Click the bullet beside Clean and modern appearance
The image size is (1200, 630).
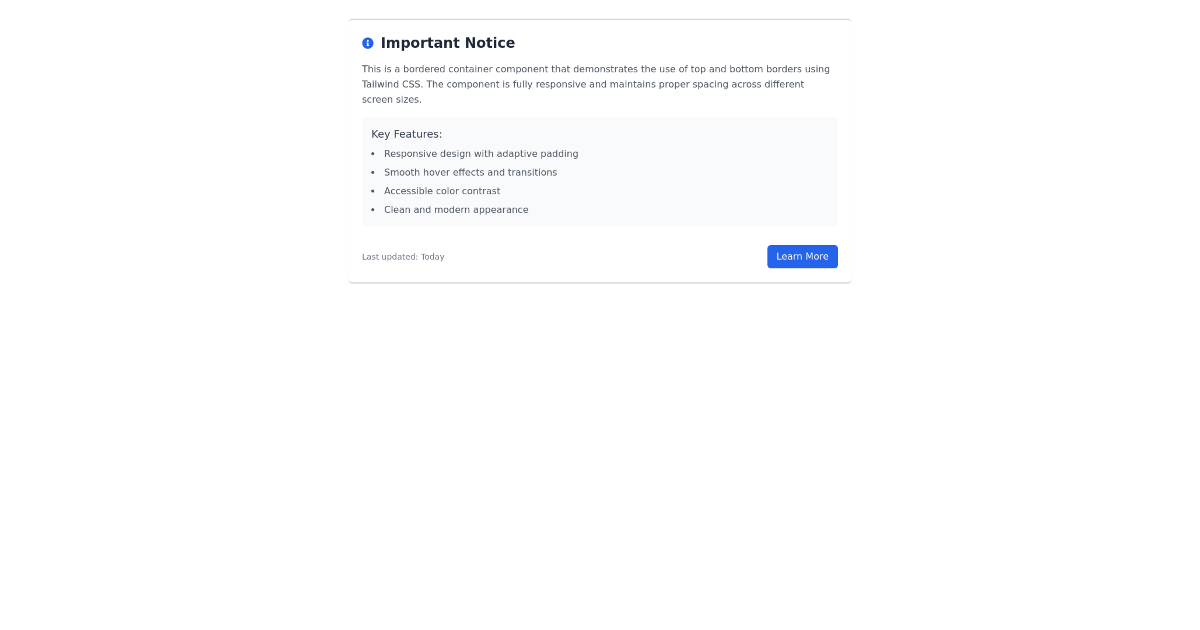click(374, 210)
